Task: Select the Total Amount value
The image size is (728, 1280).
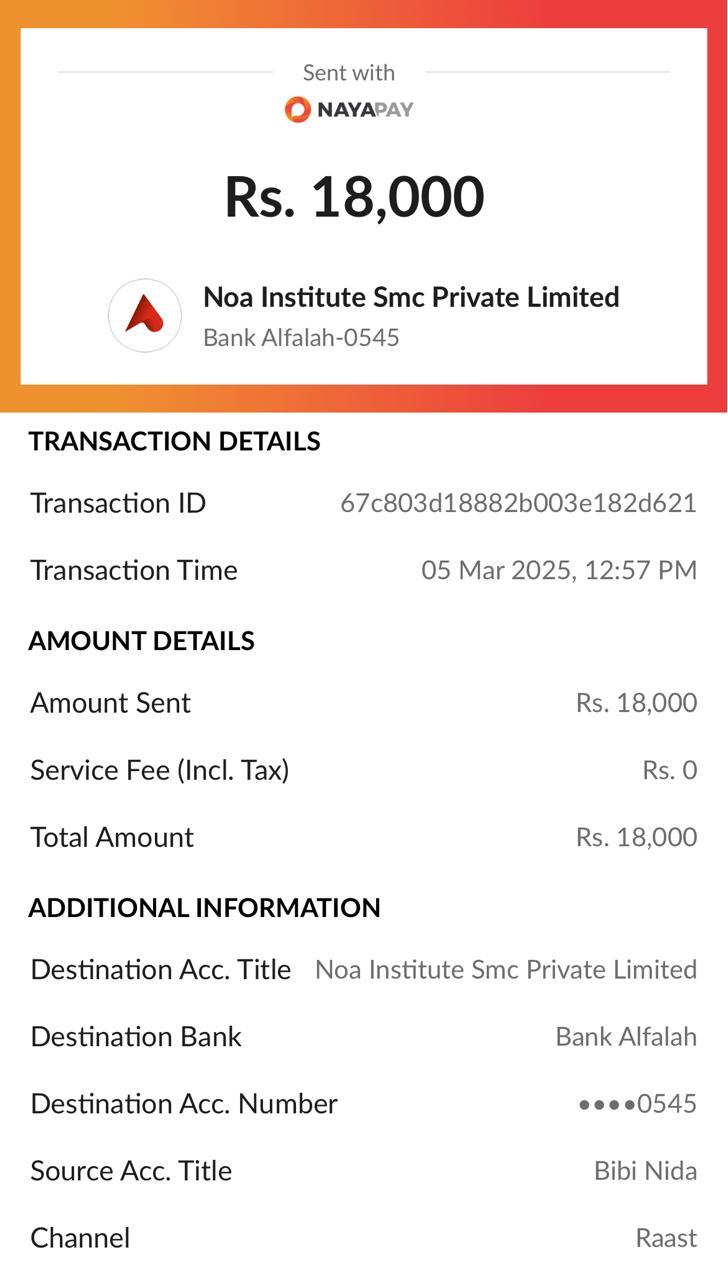Action: pos(636,837)
